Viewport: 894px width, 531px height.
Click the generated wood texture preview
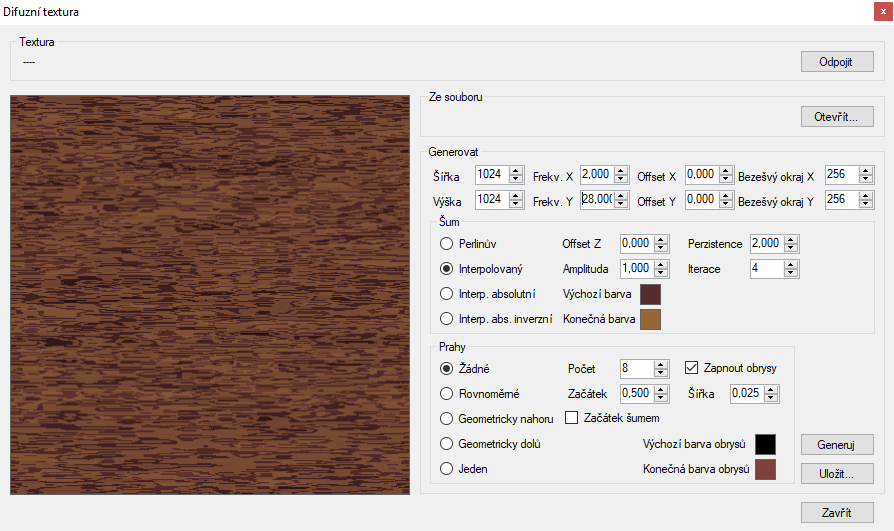(210, 295)
